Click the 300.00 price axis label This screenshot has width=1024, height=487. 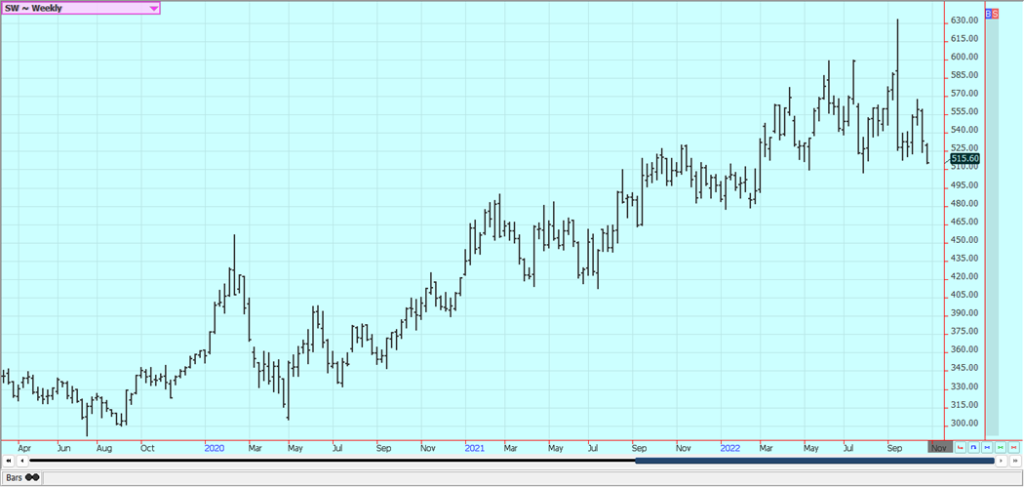point(965,422)
